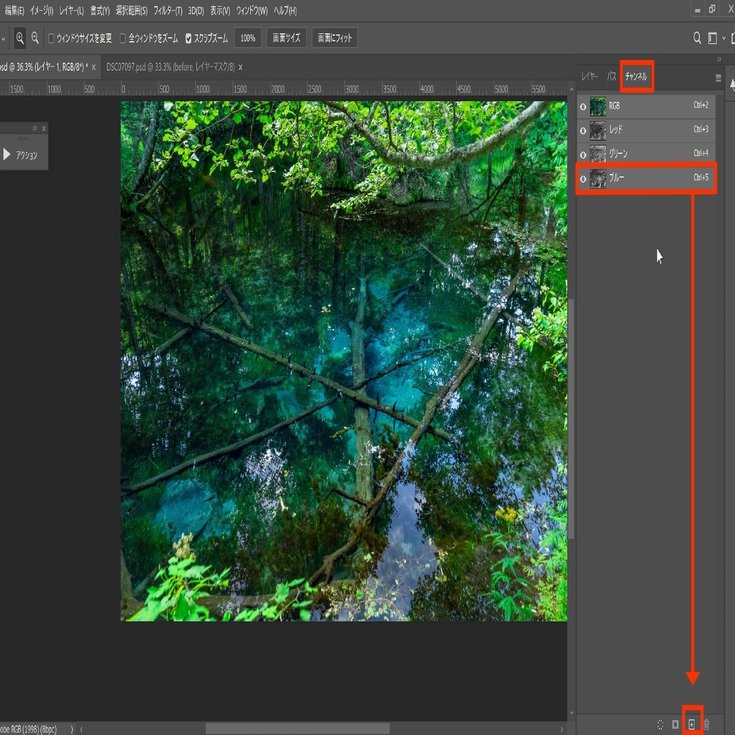The height and width of the screenshot is (735, 735).
Task: Click the search magnifier icon at top right
Action: tap(697, 38)
